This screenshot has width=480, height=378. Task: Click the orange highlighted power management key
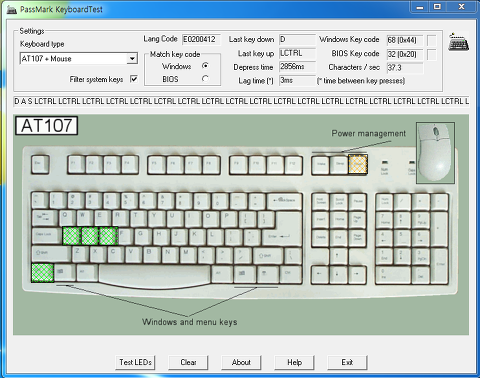tap(358, 165)
